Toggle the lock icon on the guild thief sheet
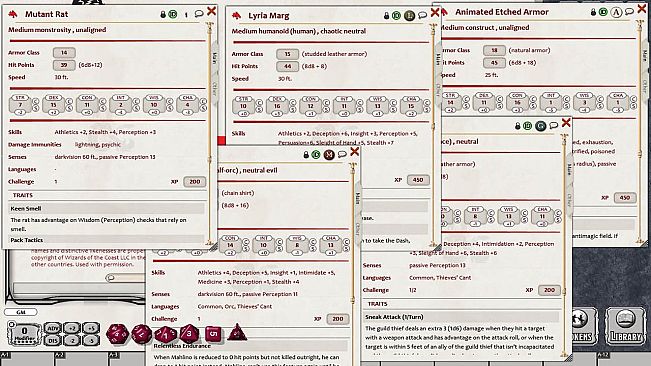Image resolution: width=651 pixels, height=366 pixels. pos(517,126)
